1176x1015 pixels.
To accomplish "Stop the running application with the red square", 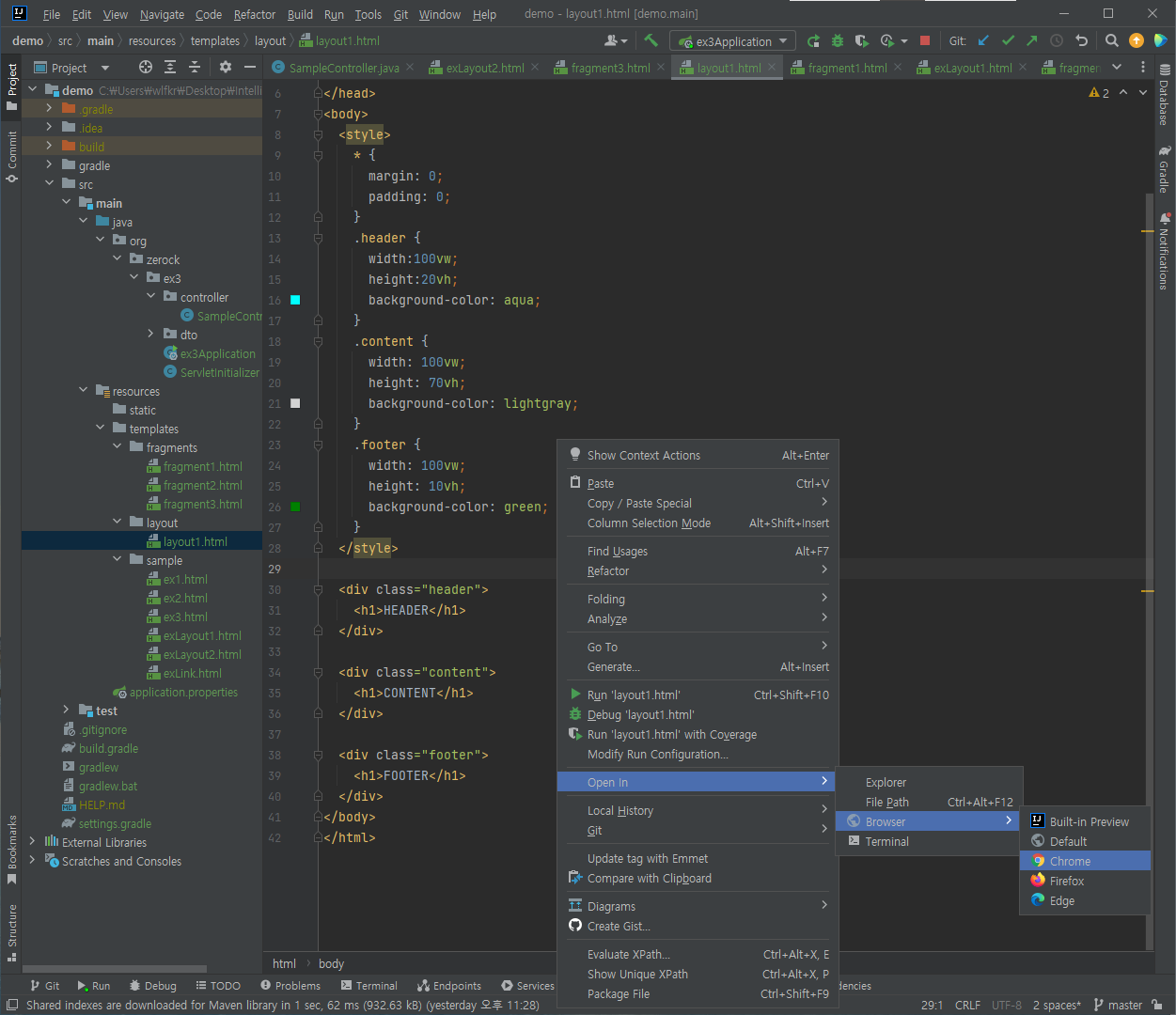I will click(x=925, y=40).
